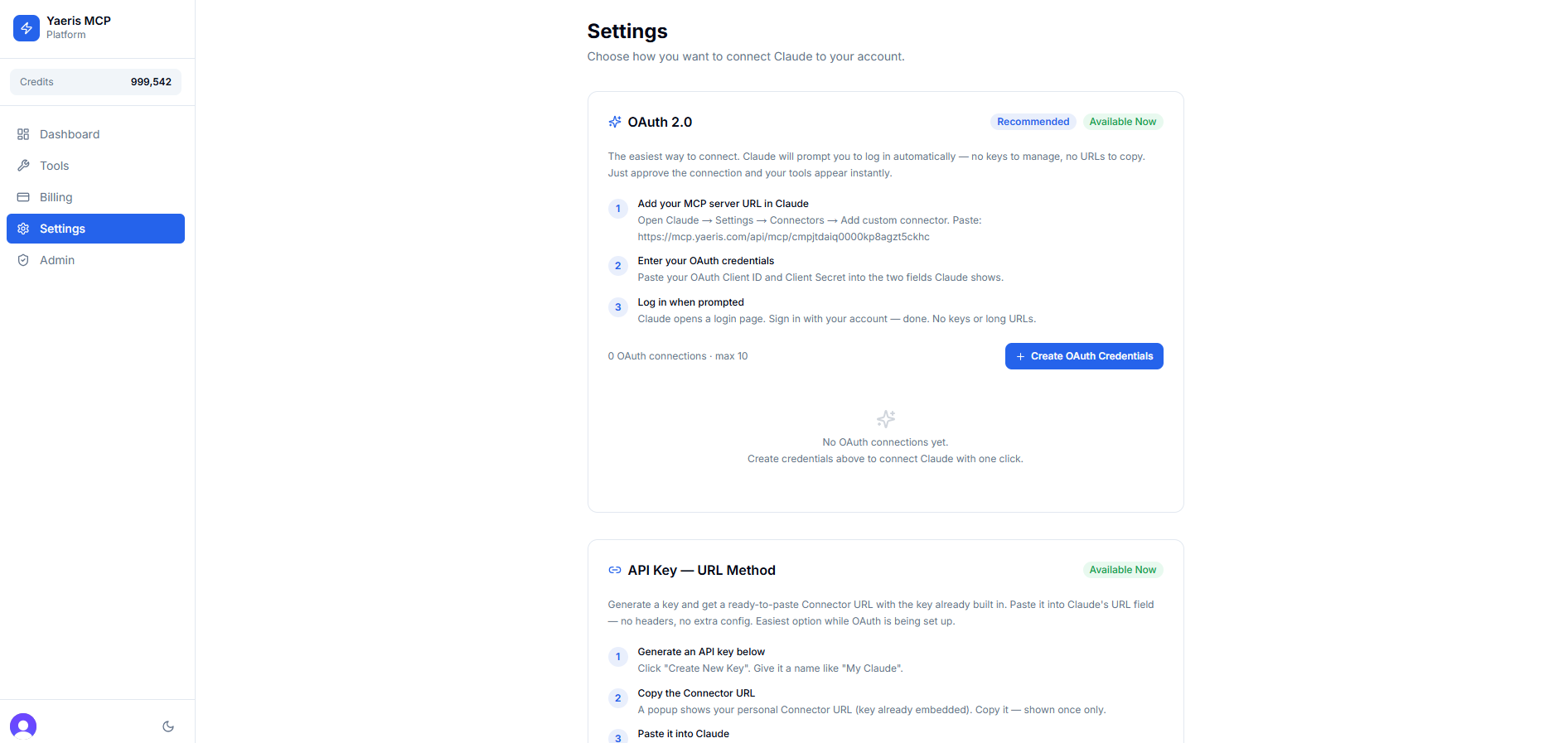Click the API Key Available Now badge

tap(1123, 570)
